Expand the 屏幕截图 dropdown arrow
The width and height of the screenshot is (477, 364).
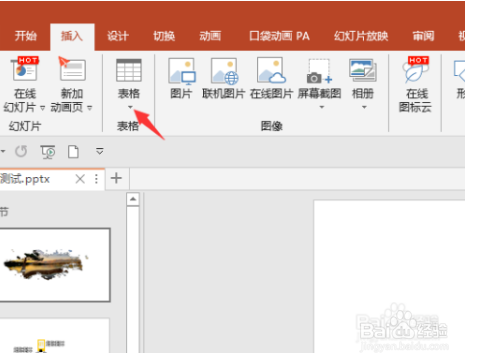(x=321, y=107)
